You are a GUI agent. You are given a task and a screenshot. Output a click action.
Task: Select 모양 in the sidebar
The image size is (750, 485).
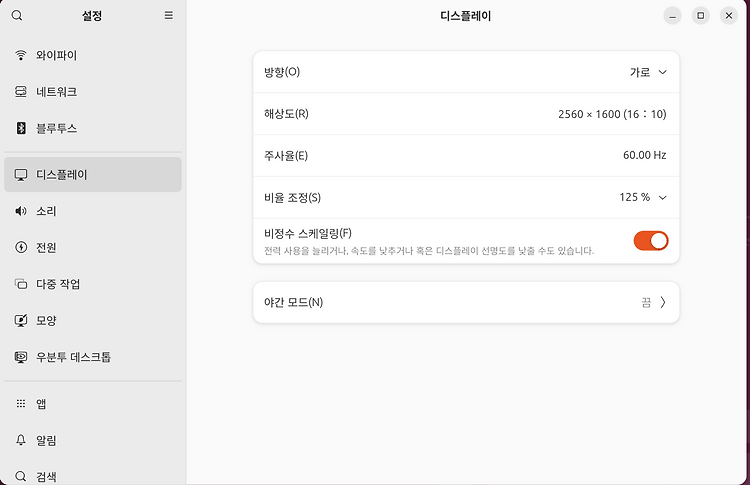[93, 320]
